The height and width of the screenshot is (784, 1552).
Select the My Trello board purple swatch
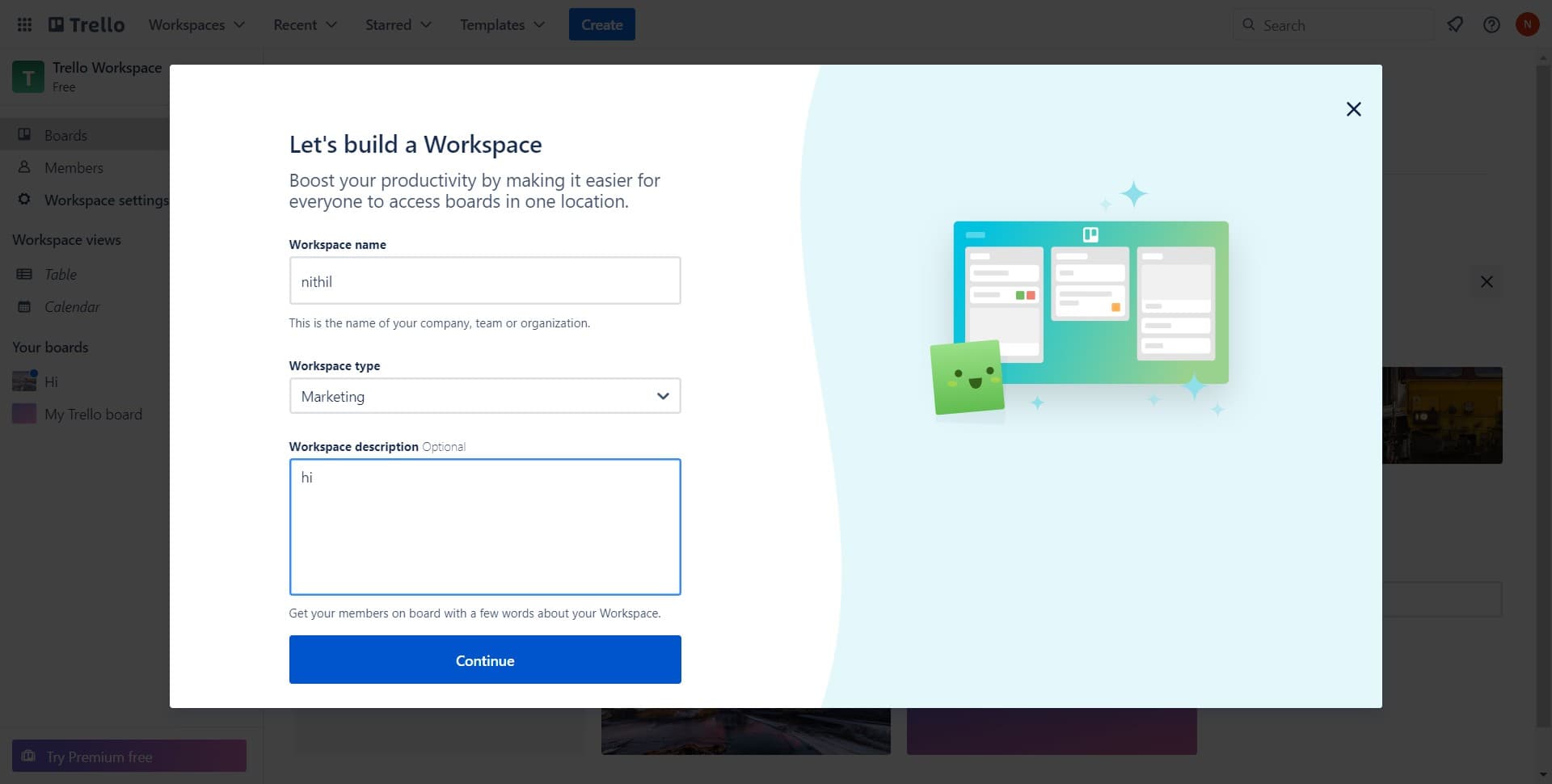[24, 414]
